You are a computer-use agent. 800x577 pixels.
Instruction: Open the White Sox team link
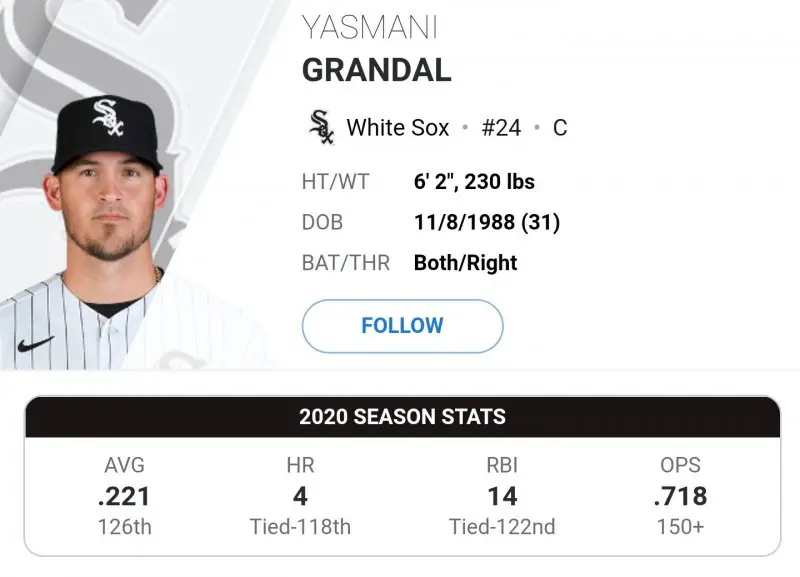[398, 128]
